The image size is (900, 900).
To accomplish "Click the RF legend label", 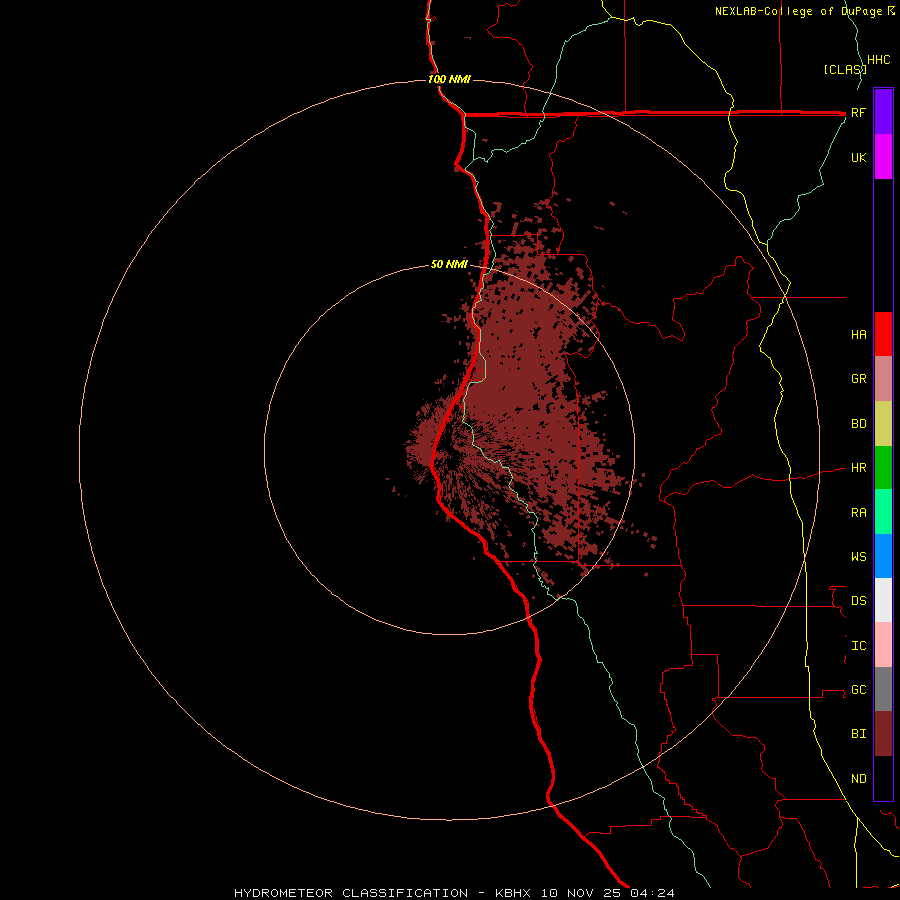I will [858, 112].
